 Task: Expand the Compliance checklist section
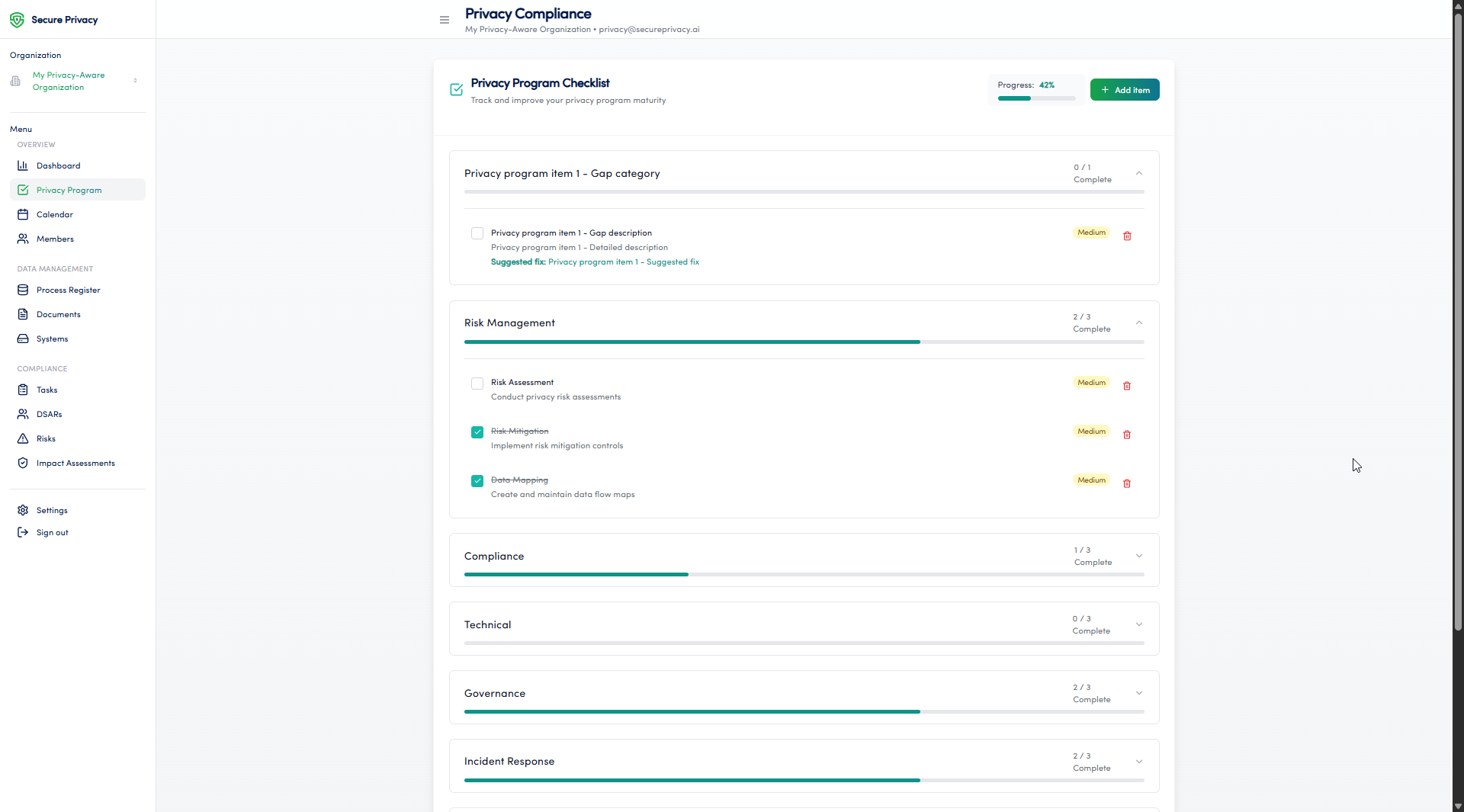point(1138,556)
